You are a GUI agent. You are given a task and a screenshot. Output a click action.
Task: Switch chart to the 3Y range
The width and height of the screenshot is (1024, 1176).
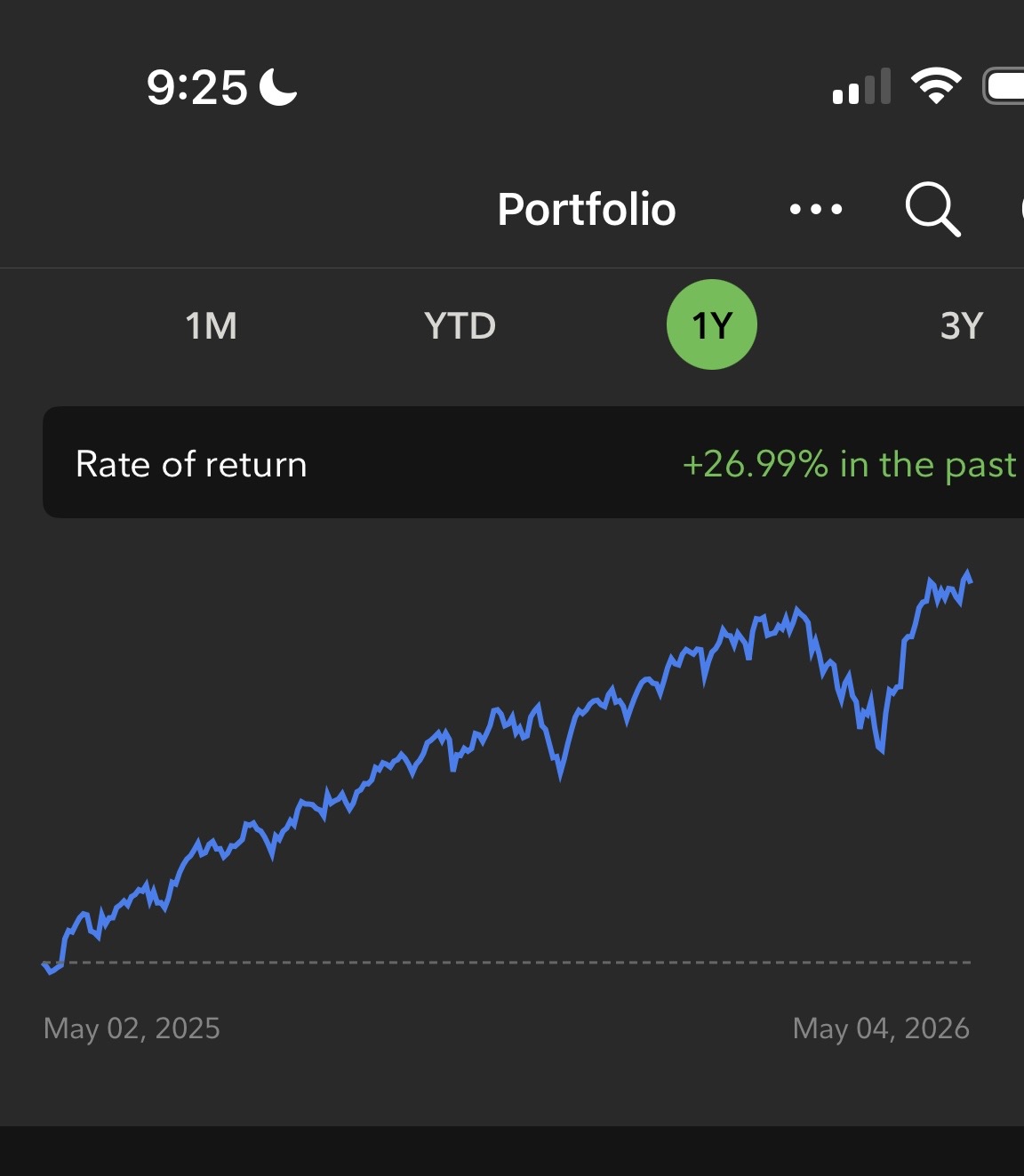pyautogui.click(x=962, y=325)
